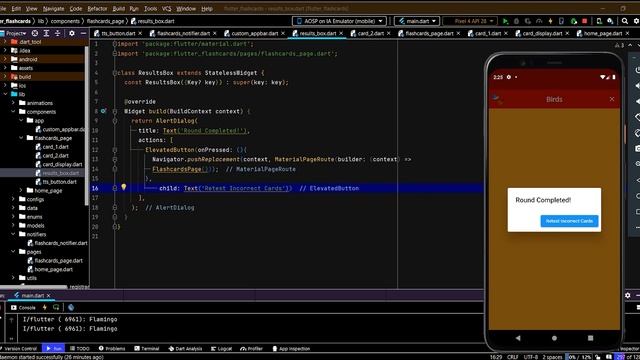Tap the emulator overview square button

590,338
